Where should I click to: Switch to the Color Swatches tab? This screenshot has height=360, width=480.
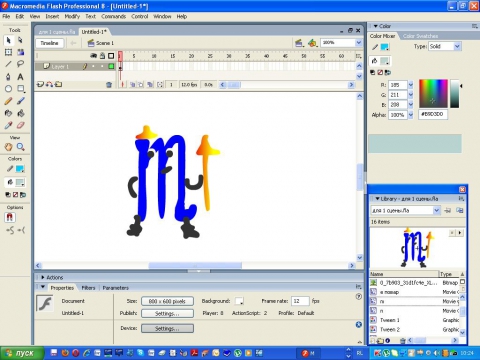(420, 36)
